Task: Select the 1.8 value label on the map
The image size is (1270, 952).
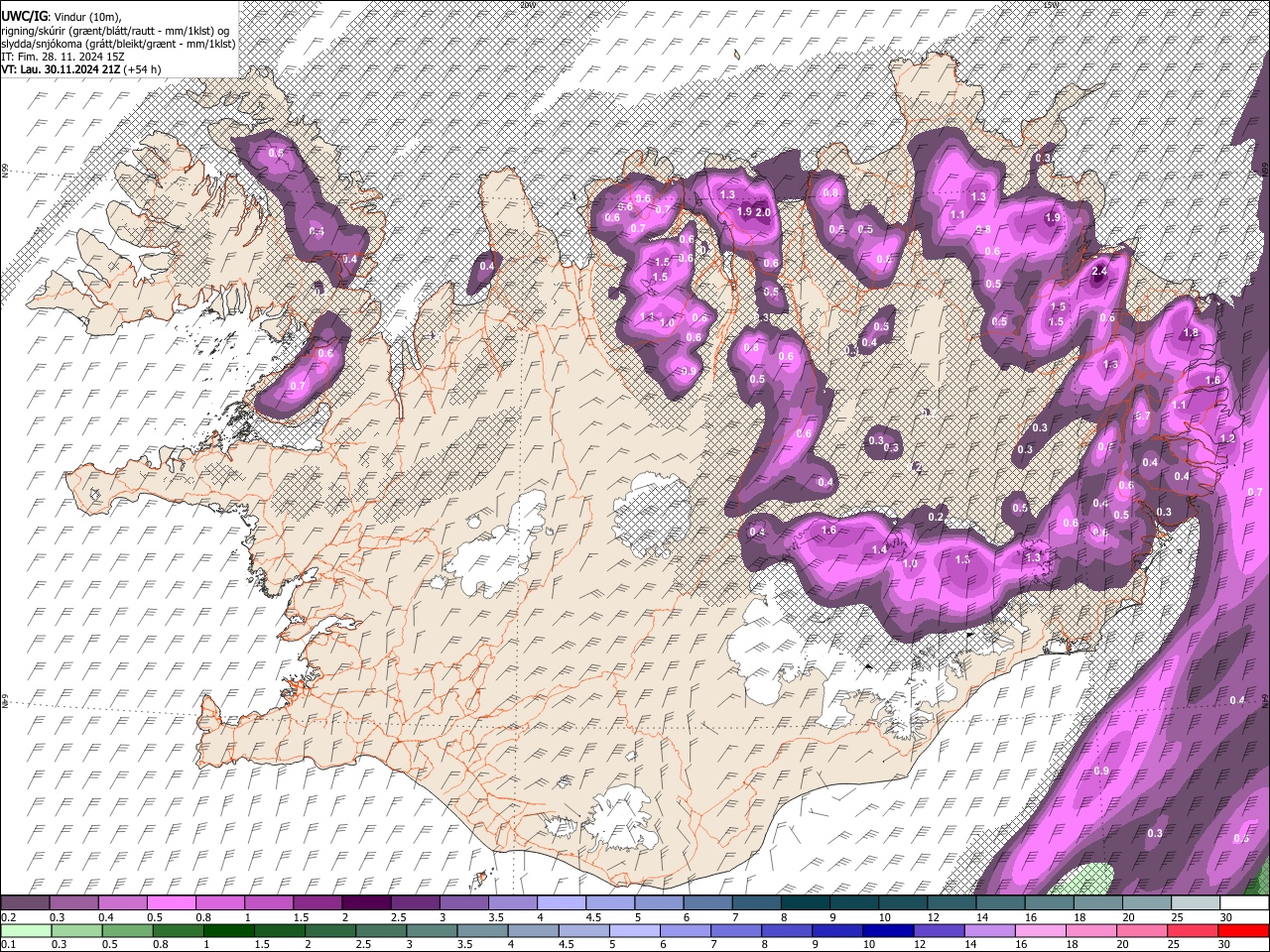Action: [x=1191, y=333]
